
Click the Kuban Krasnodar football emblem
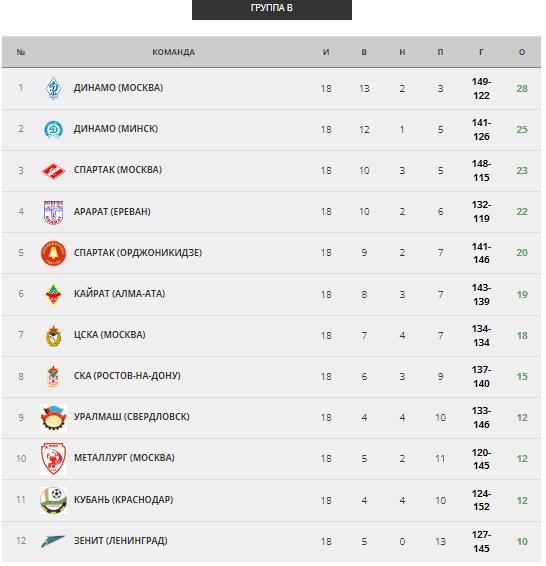[x=53, y=500]
